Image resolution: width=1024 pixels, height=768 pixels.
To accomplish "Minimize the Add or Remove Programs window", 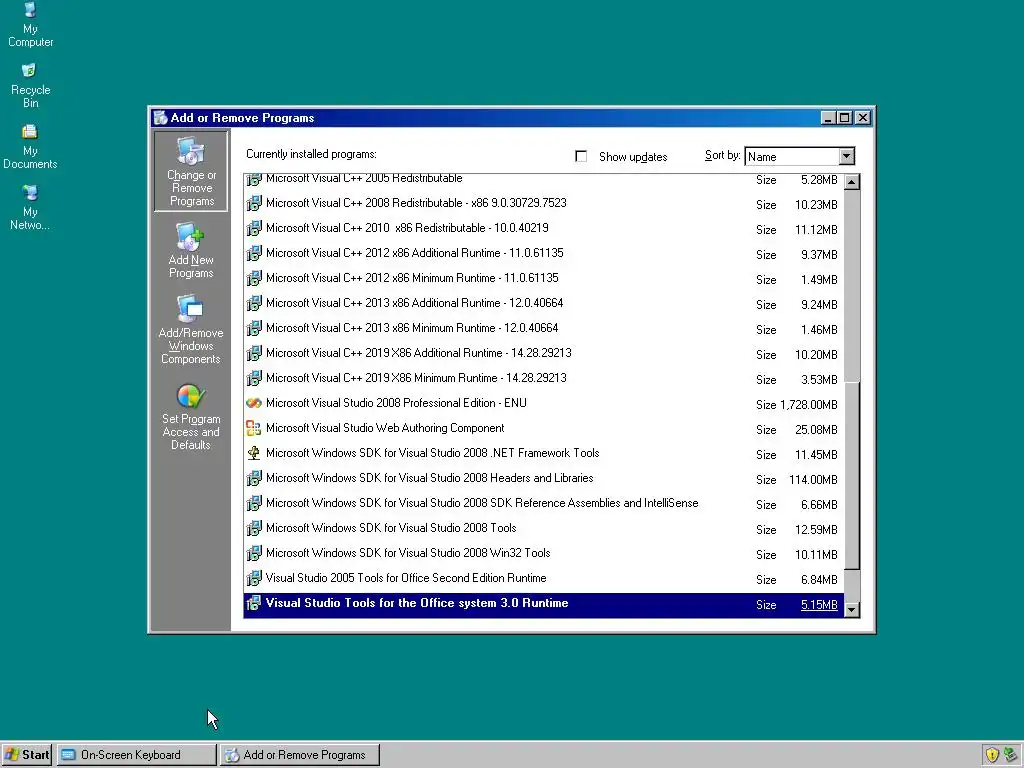I will point(828,118).
